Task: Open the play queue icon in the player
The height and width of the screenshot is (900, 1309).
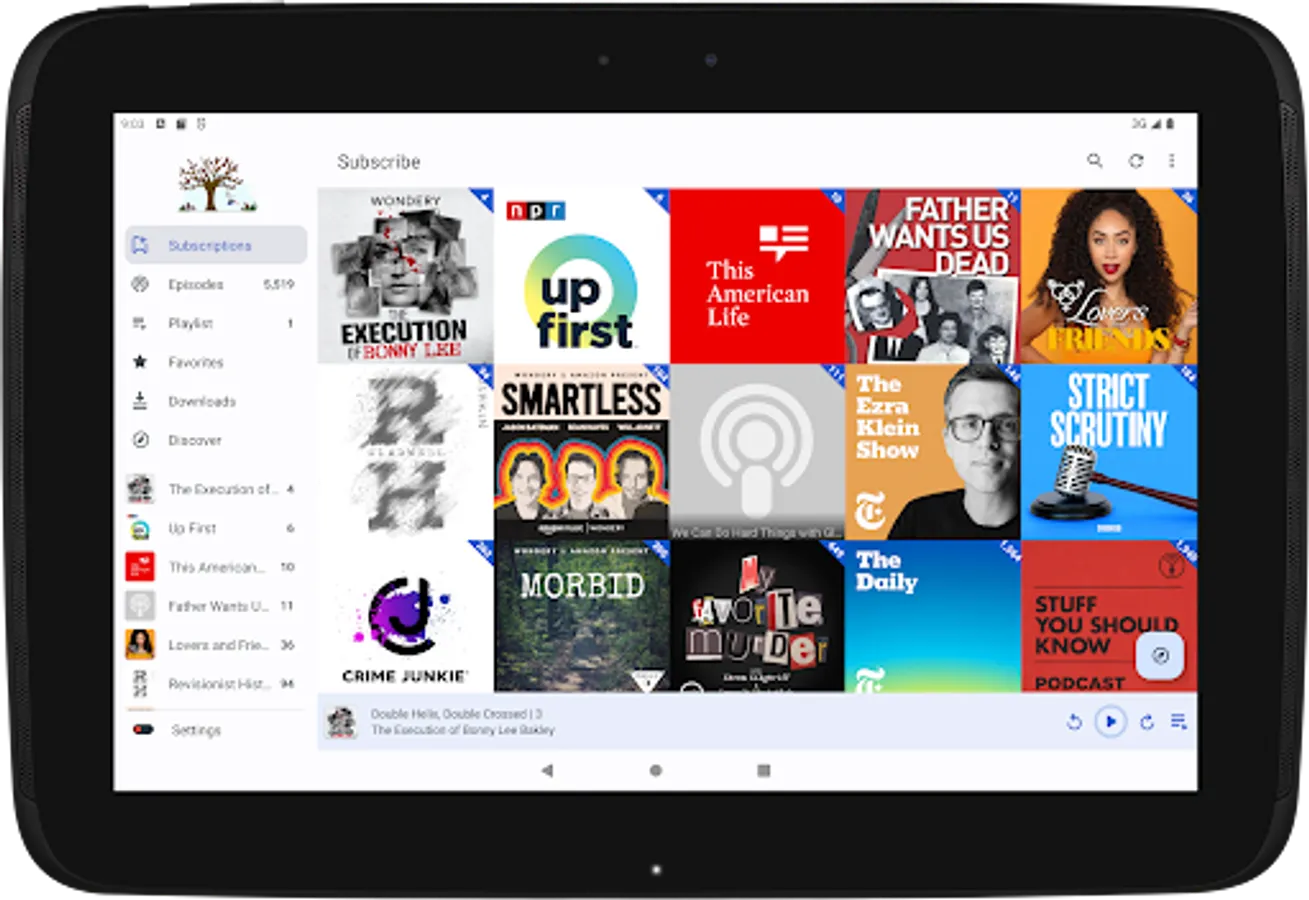Action: [x=1179, y=721]
